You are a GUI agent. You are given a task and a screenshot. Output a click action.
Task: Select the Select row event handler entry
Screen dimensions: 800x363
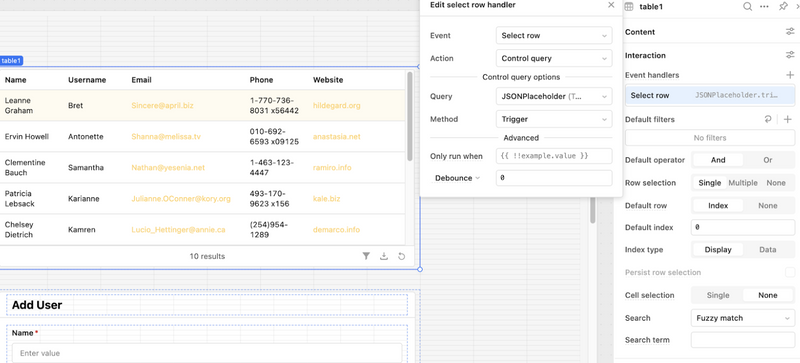point(710,95)
